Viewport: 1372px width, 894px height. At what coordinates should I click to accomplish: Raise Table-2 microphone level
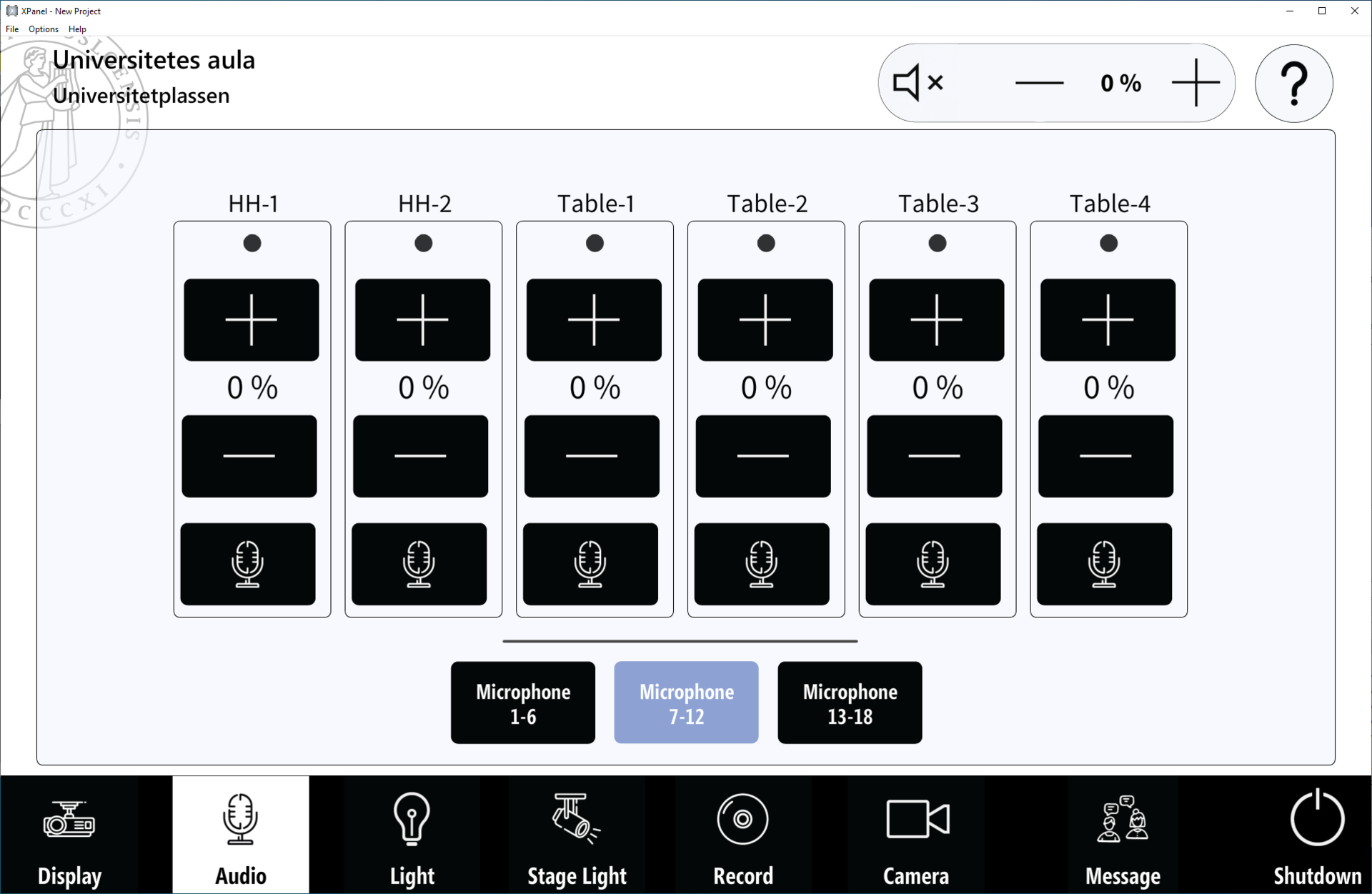point(765,319)
